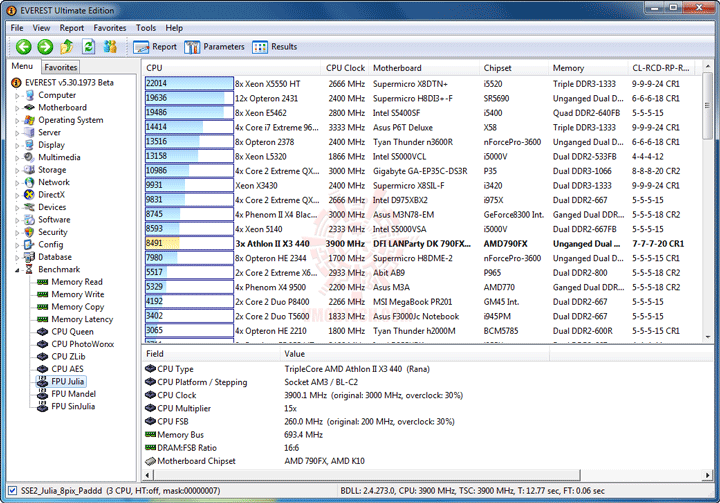Expand the Software tree node

17,220
